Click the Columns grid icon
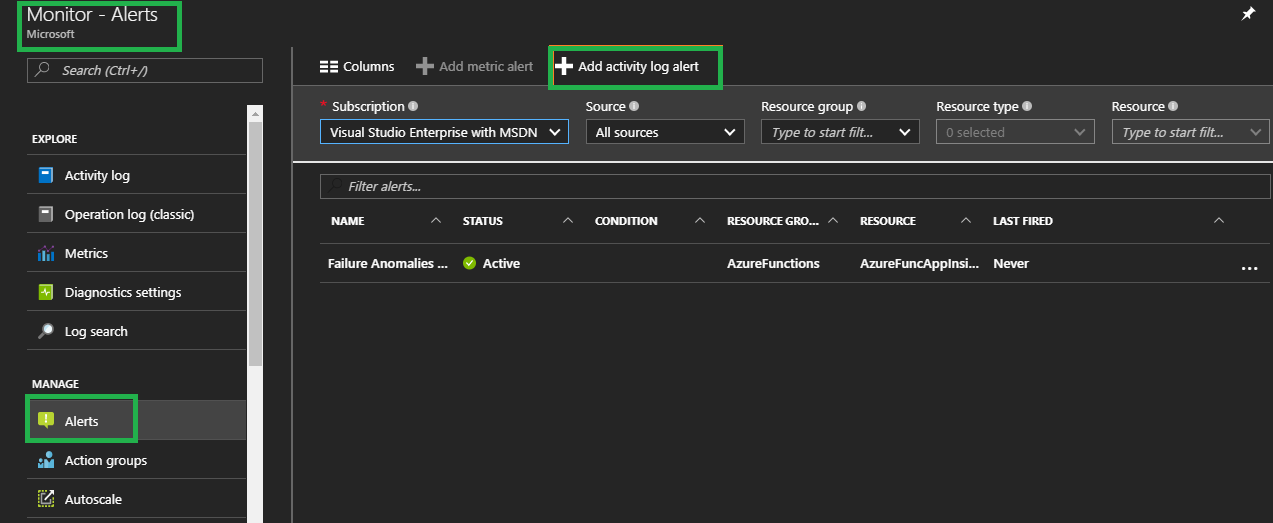The width and height of the screenshot is (1273, 523). pos(328,67)
